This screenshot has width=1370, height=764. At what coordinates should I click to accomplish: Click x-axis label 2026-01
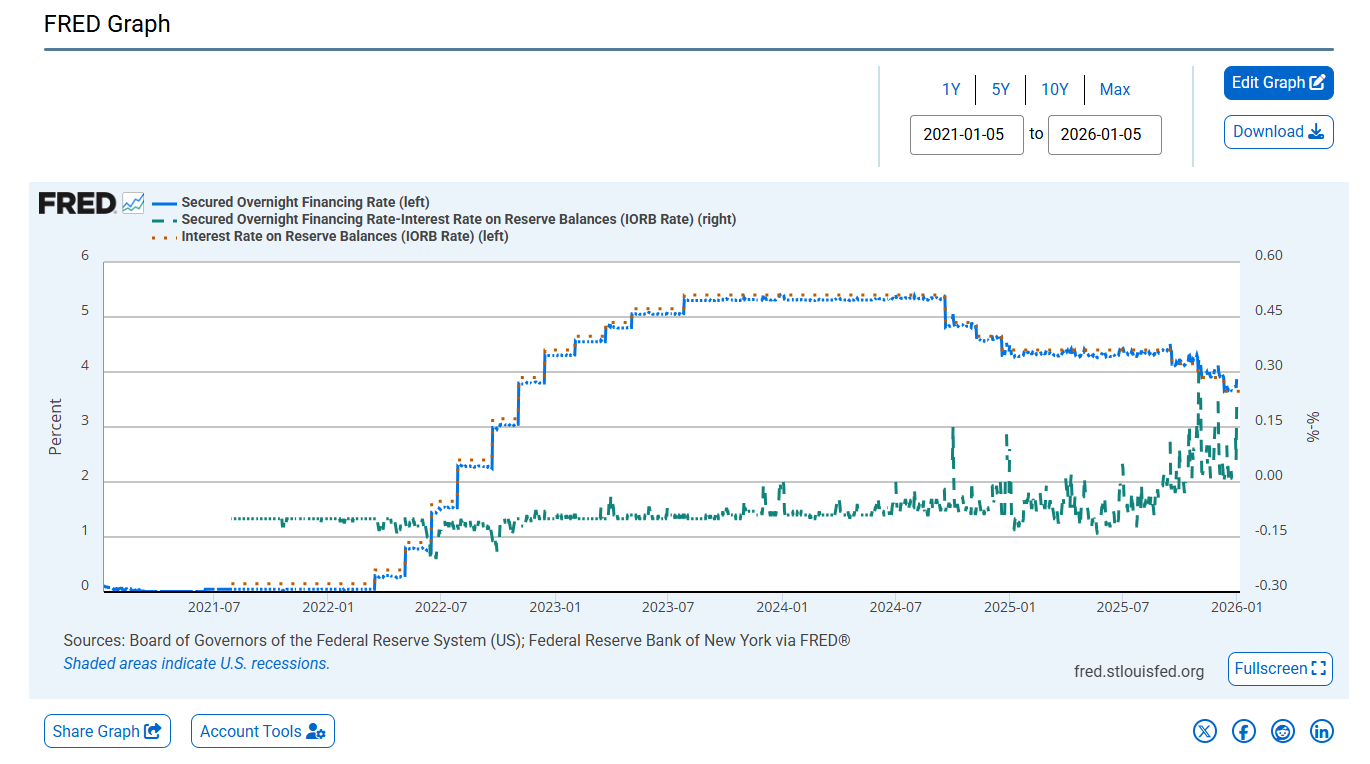[1238, 607]
